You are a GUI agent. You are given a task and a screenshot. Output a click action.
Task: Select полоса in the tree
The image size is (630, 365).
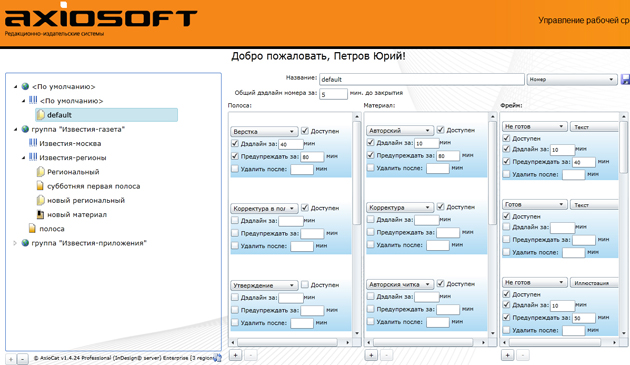pos(52,229)
